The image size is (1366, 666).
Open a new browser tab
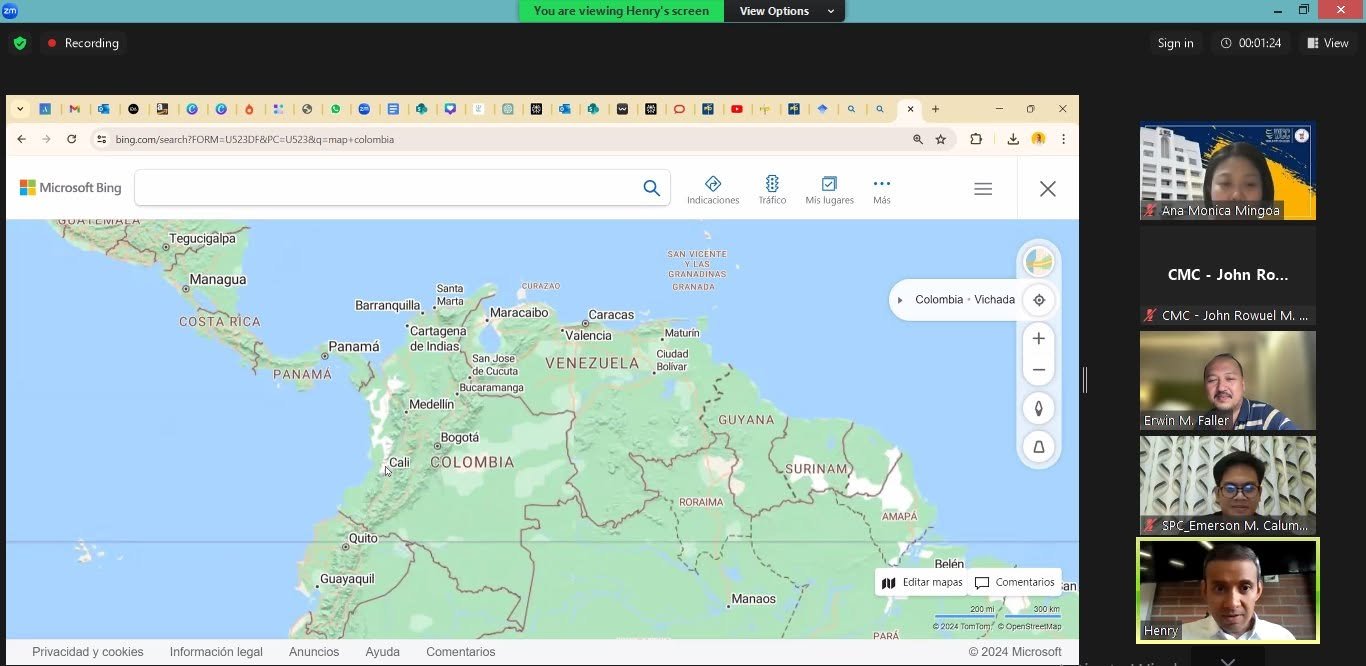click(x=936, y=109)
